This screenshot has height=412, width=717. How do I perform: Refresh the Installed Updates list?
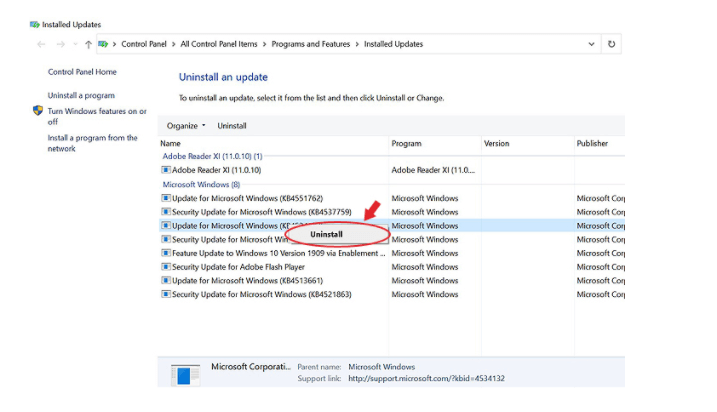(x=611, y=44)
